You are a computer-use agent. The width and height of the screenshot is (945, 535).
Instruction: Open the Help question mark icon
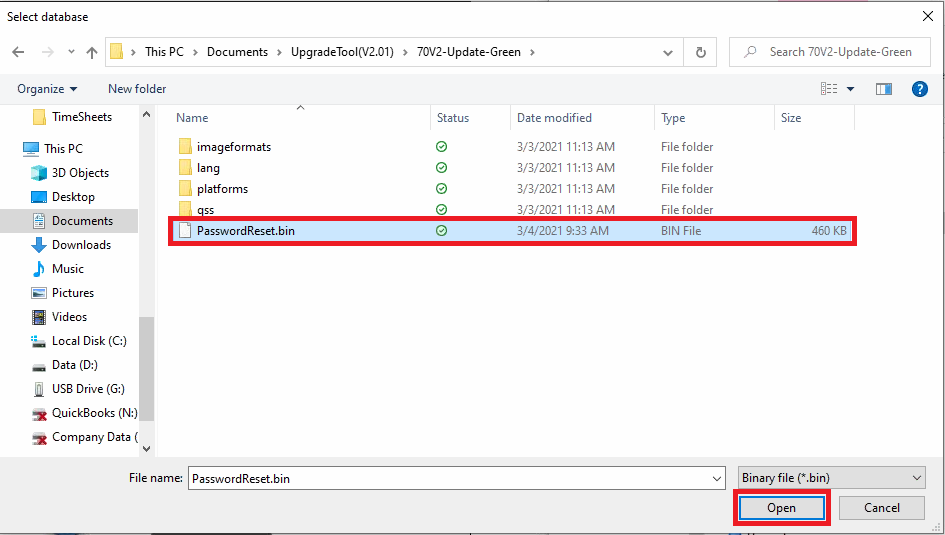point(919,89)
